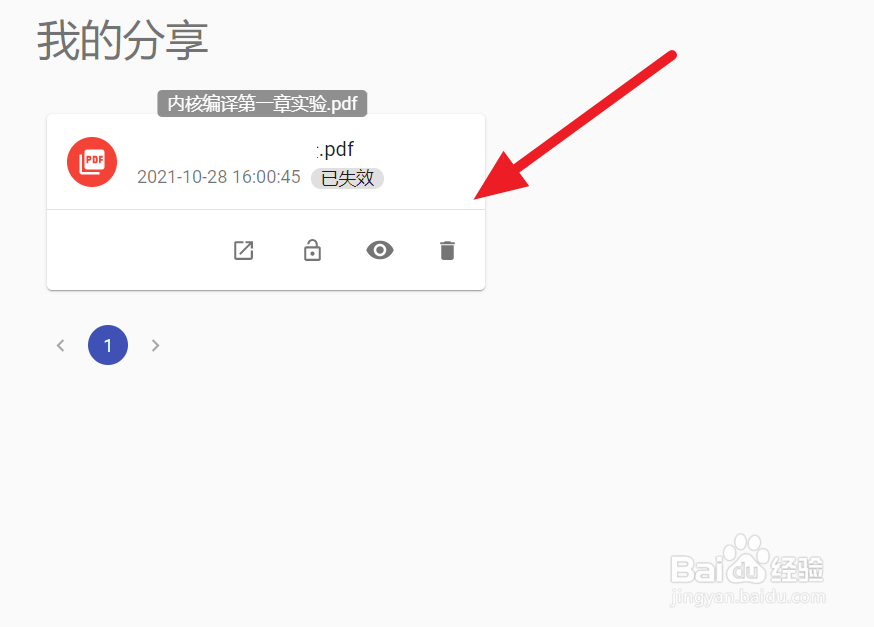Open the share link in new window
Viewport: 874px width, 627px height.
[x=244, y=250]
